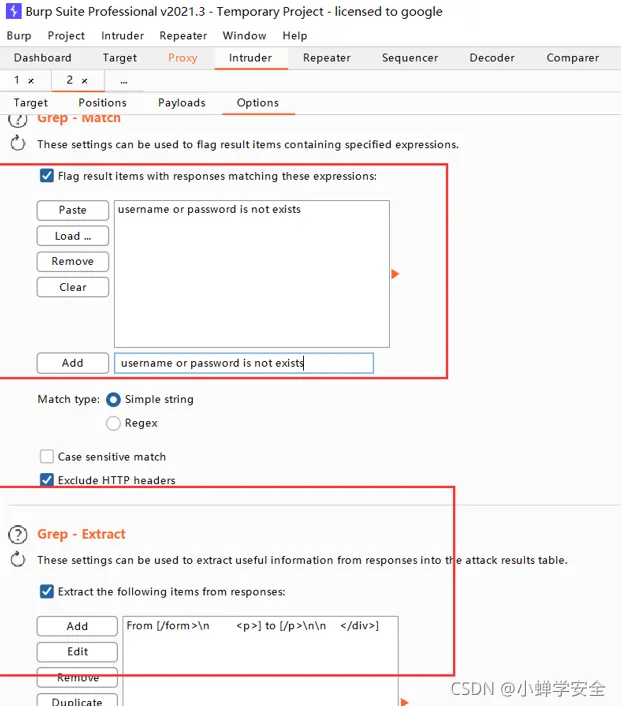Click Add button in Grep Extract
This screenshot has width=621, height=706.
(77, 626)
